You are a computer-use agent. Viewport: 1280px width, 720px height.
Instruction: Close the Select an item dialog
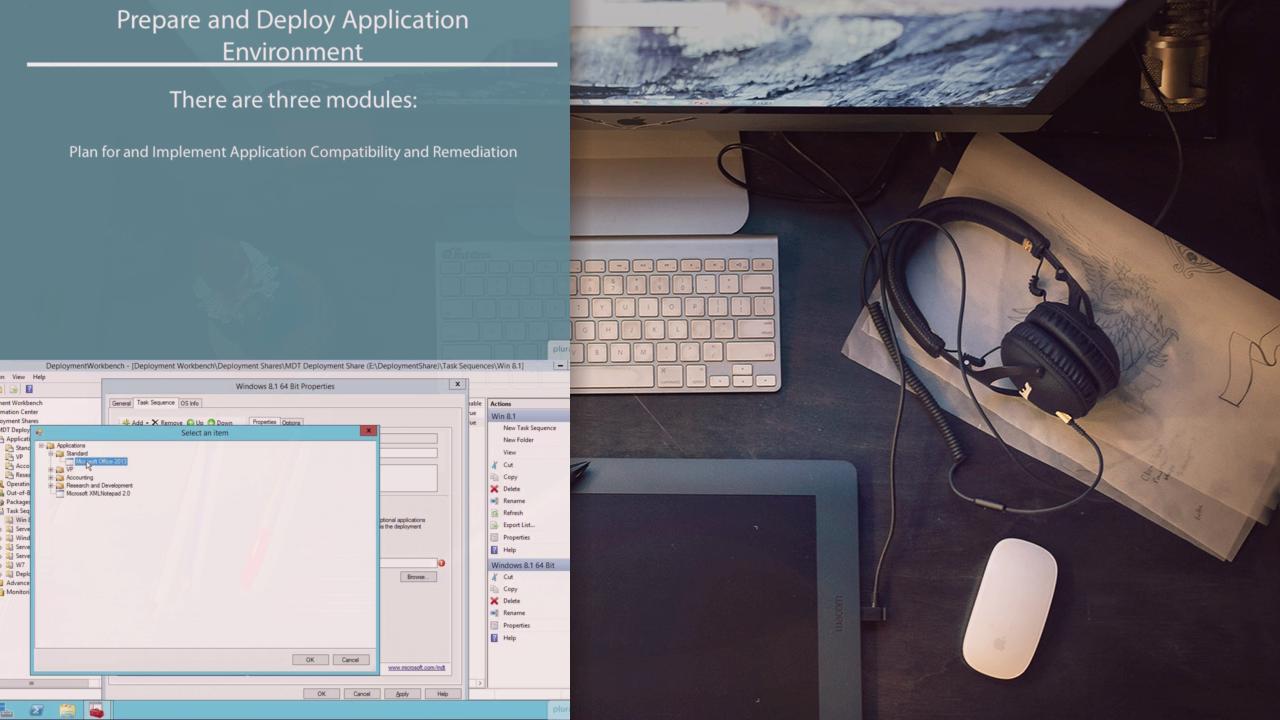pos(368,431)
